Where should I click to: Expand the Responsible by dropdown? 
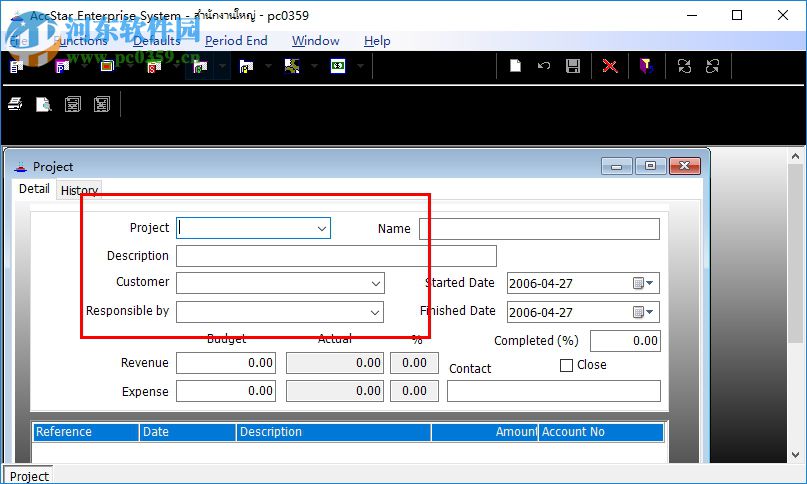point(375,313)
